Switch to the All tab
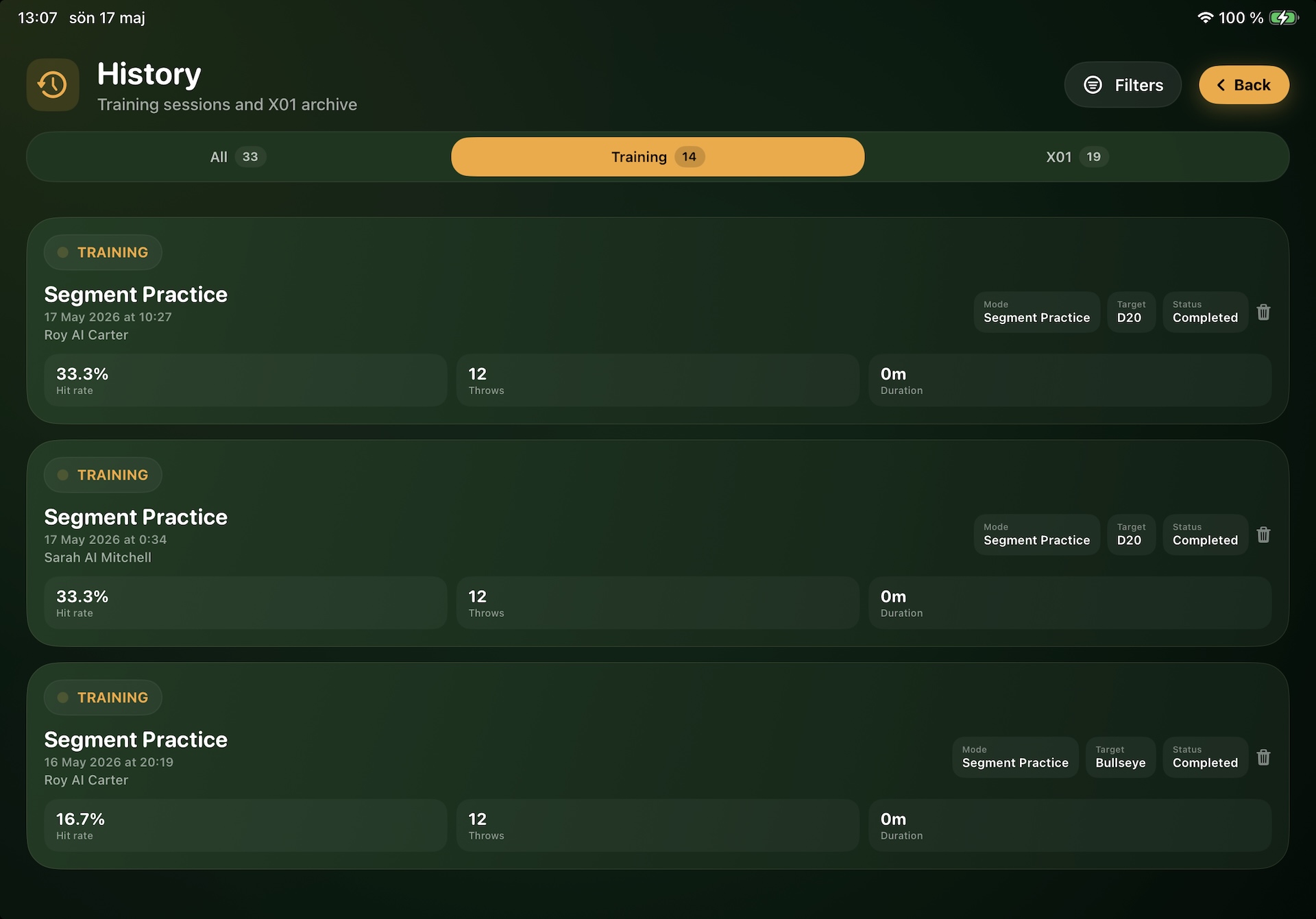The image size is (1316, 919). 238,157
